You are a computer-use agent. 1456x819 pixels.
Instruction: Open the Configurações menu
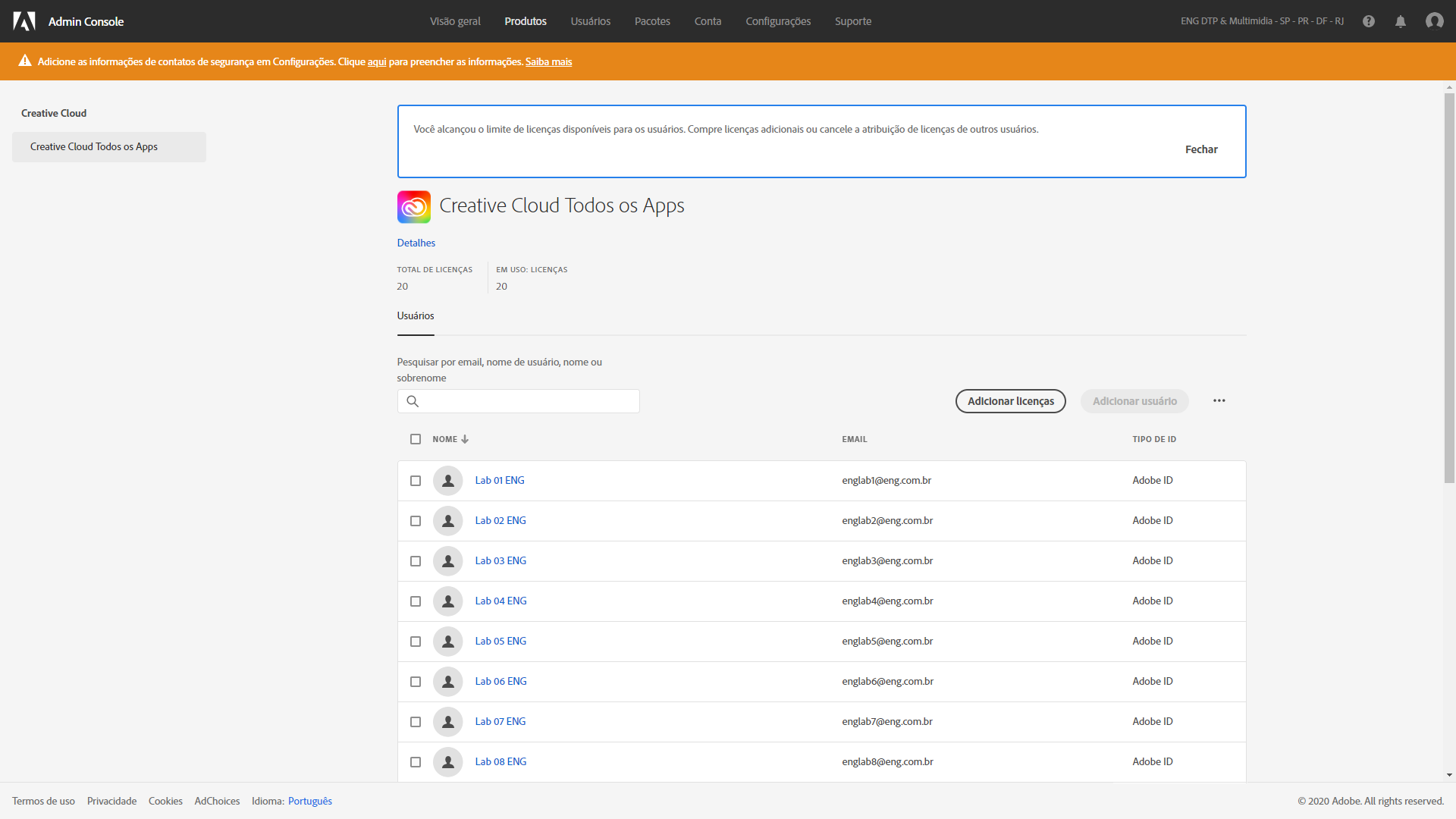(778, 21)
